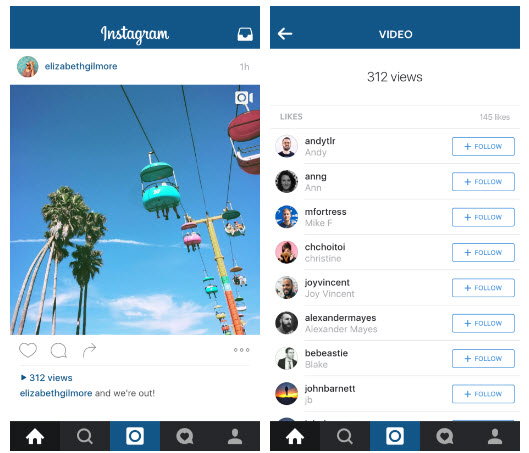Viewport: 529px width, 453px height.
Task: Tap the video camera icon on the post image
Action: [x=244, y=98]
